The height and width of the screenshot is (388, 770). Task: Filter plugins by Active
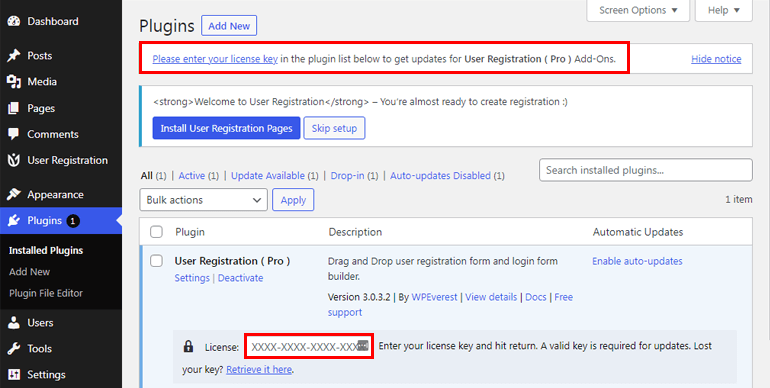pos(192,176)
